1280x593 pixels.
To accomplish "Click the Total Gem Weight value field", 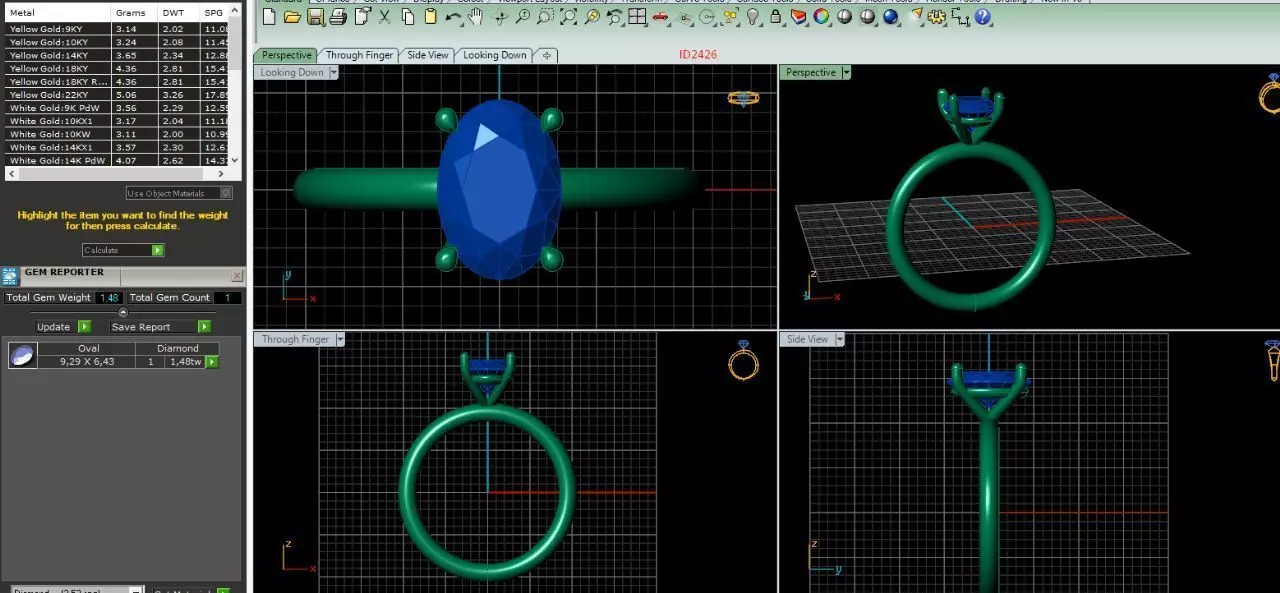I will [x=109, y=297].
